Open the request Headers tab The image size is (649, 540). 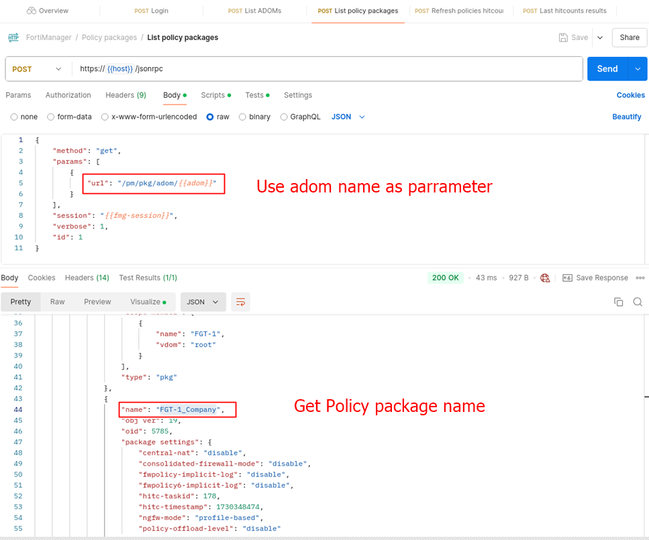pos(127,95)
